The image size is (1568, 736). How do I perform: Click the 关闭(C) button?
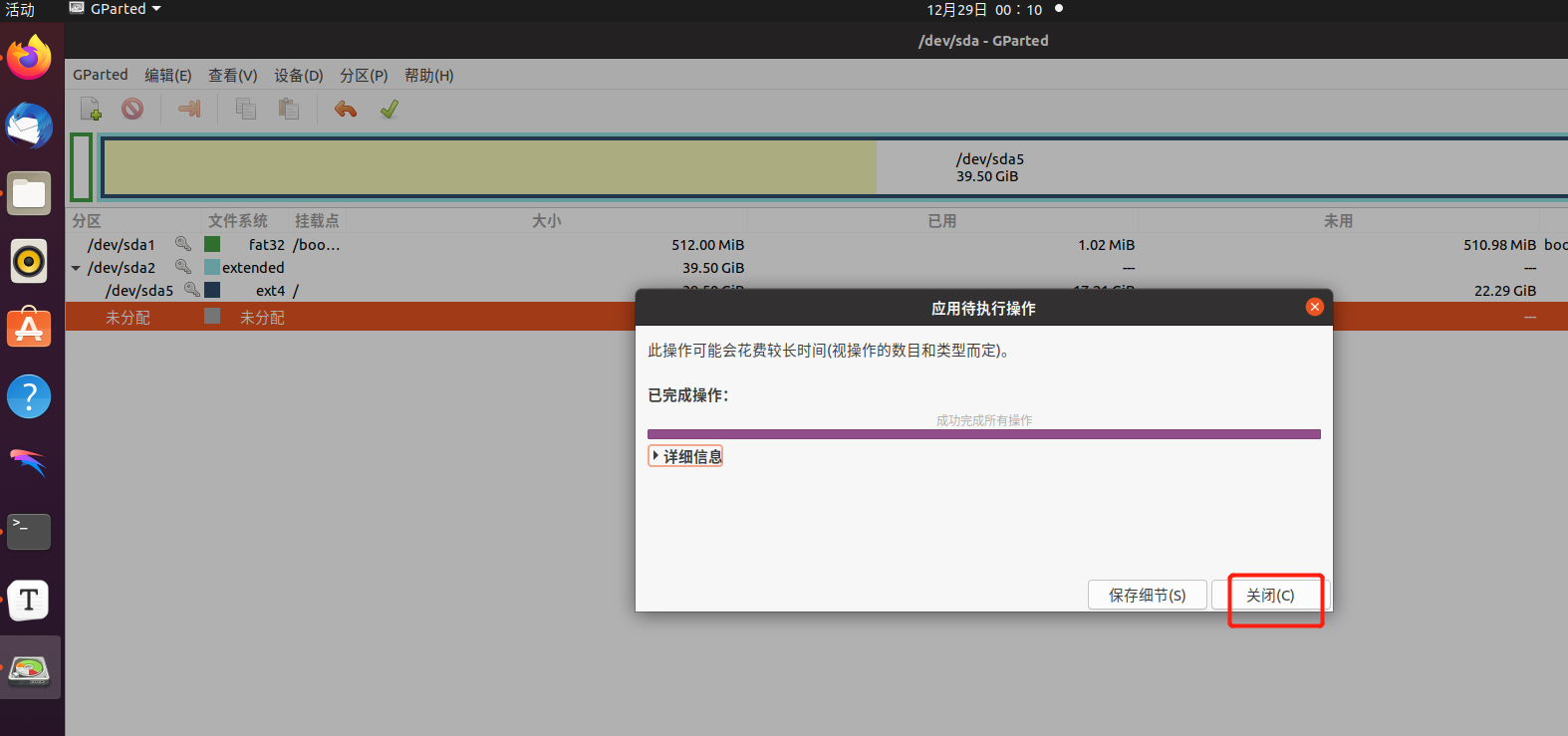(x=1270, y=595)
